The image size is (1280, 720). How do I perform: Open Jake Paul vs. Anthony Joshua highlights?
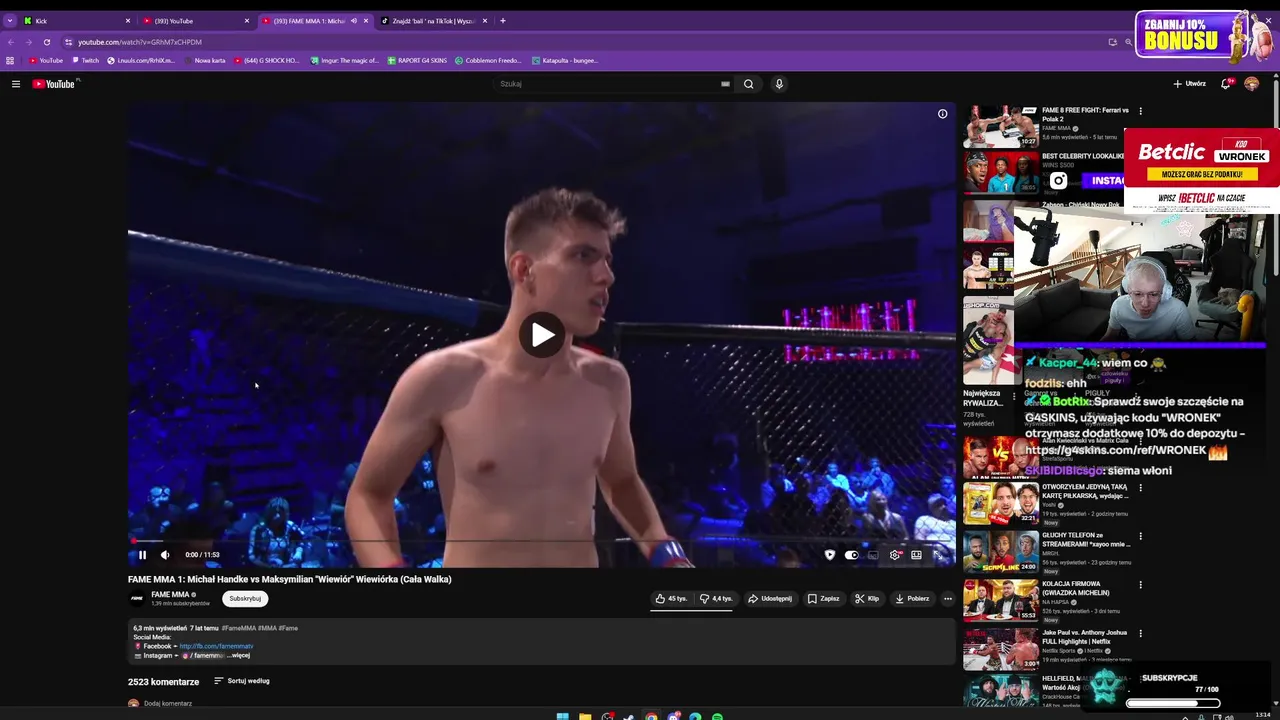coord(1000,649)
